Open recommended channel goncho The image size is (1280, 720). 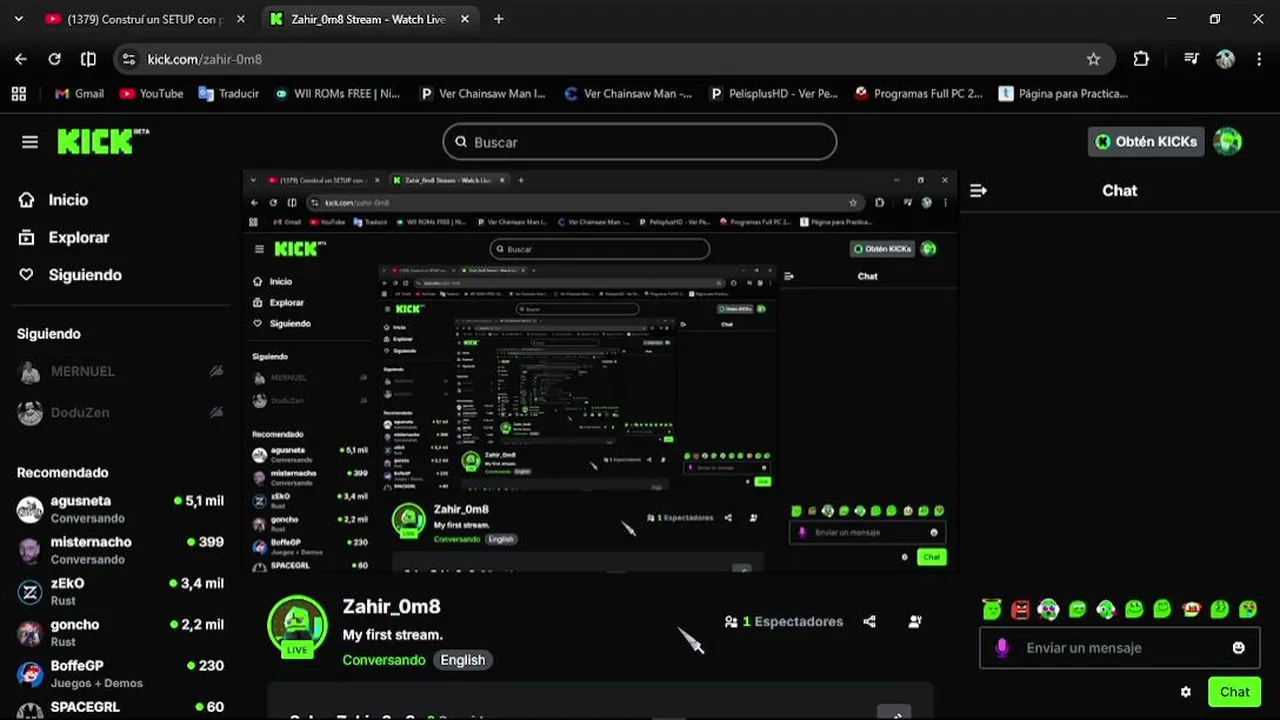pyautogui.click(x=120, y=632)
